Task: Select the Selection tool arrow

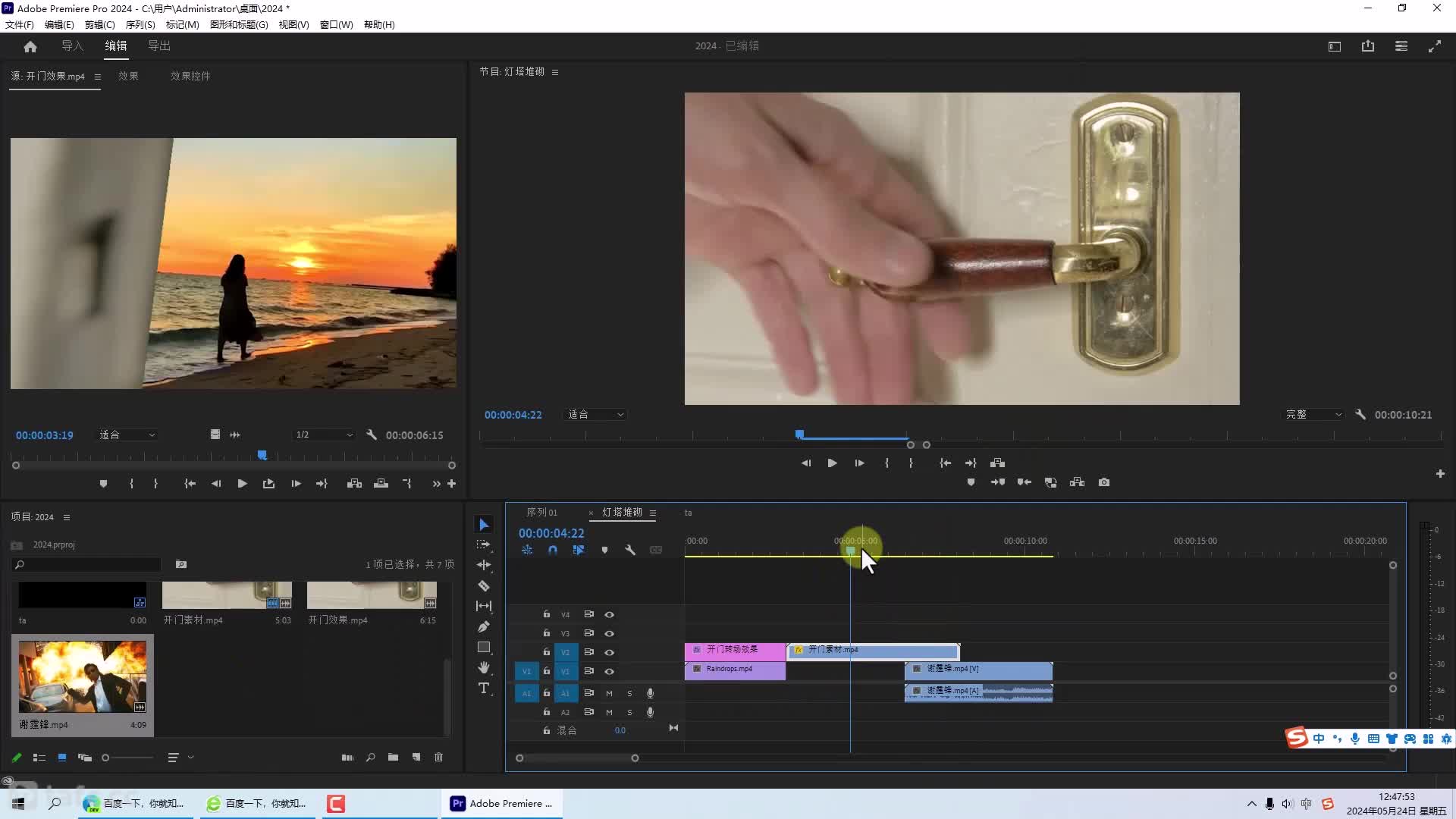Action: 484,525
